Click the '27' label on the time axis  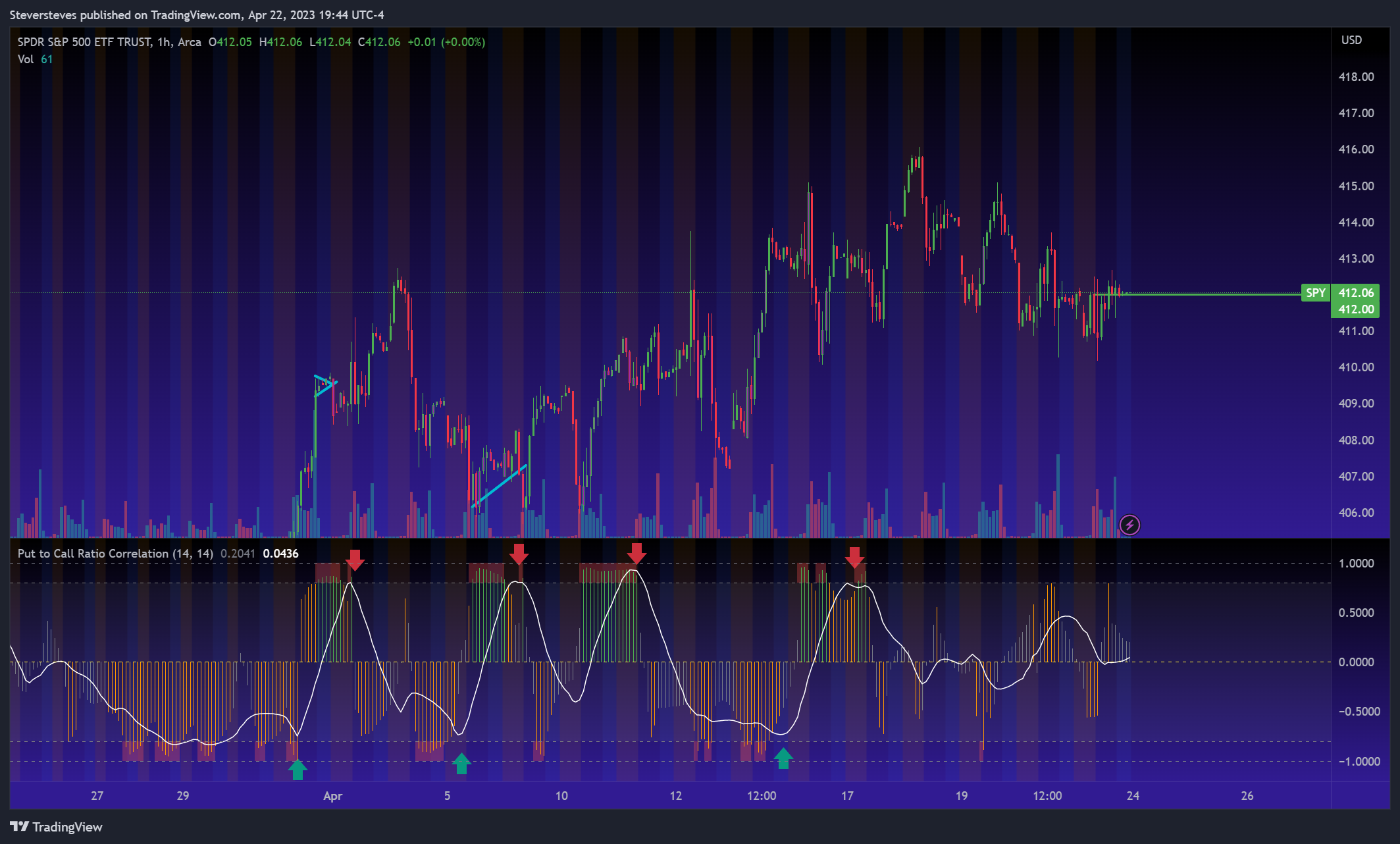coord(97,796)
